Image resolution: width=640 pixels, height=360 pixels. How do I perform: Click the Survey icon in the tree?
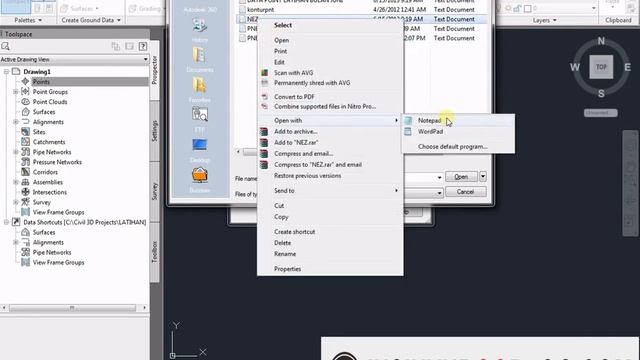point(25,202)
